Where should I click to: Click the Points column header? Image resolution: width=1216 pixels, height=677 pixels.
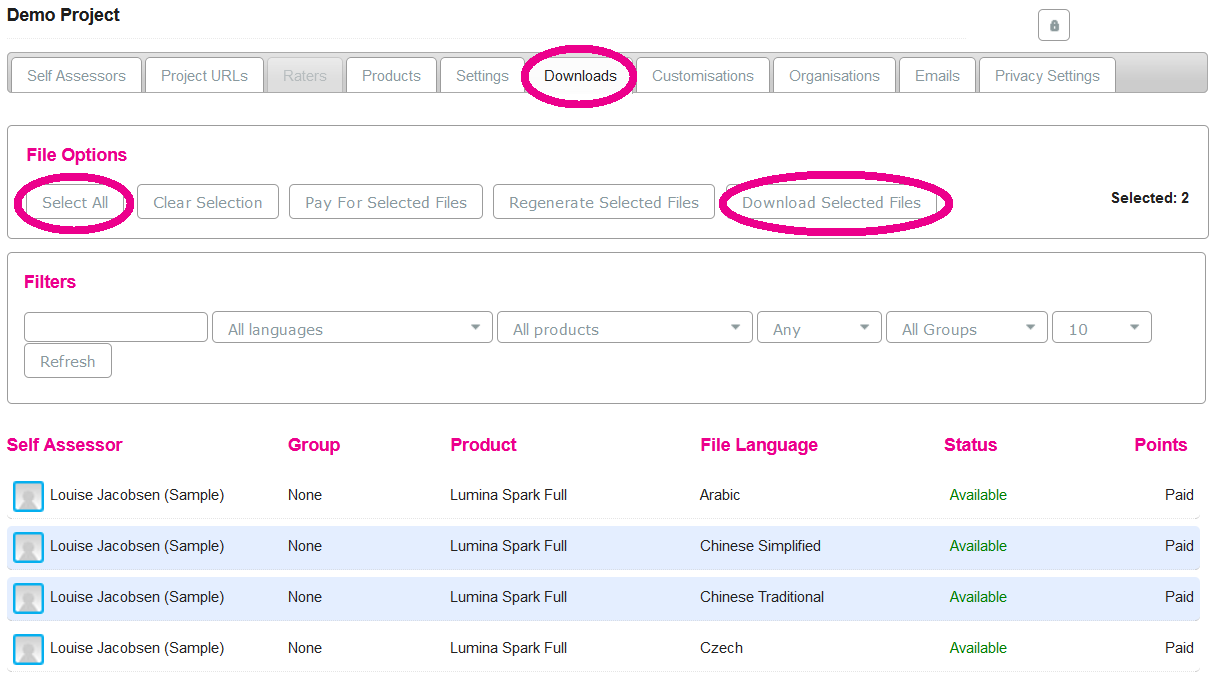click(x=1161, y=445)
